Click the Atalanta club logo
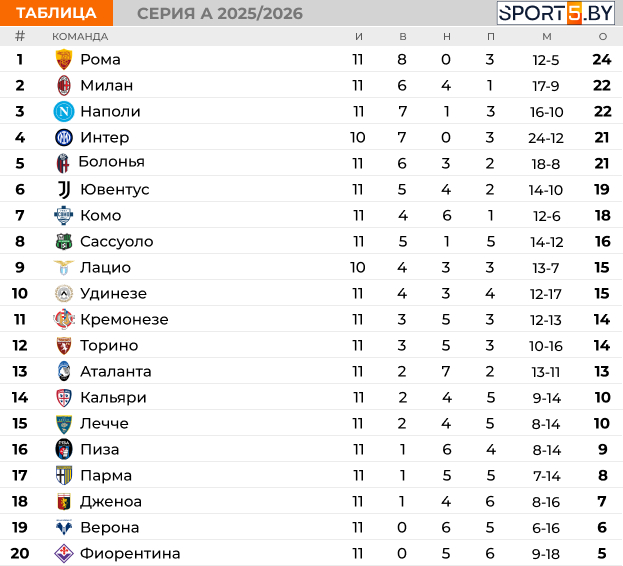Screen dimensions: 623x566 click(x=64, y=371)
